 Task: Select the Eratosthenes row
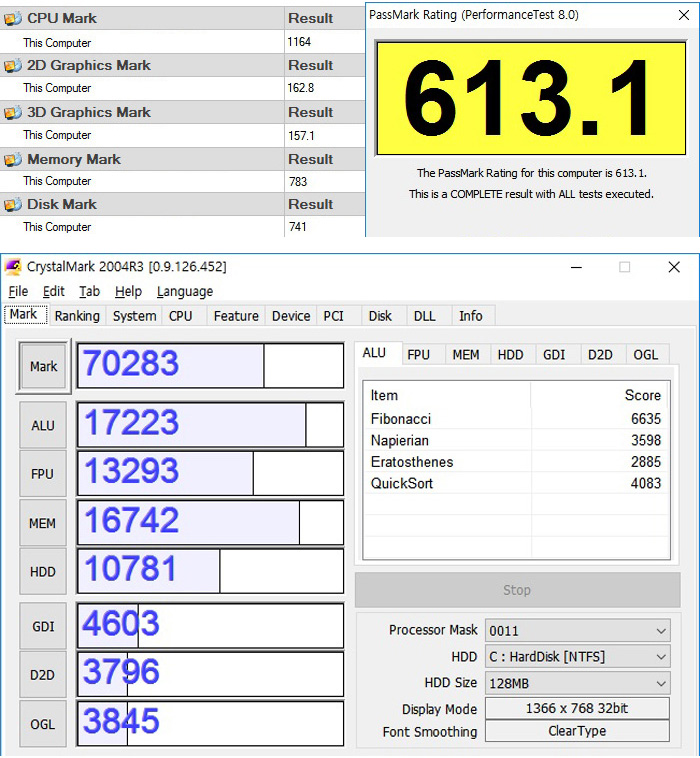[x=516, y=462]
